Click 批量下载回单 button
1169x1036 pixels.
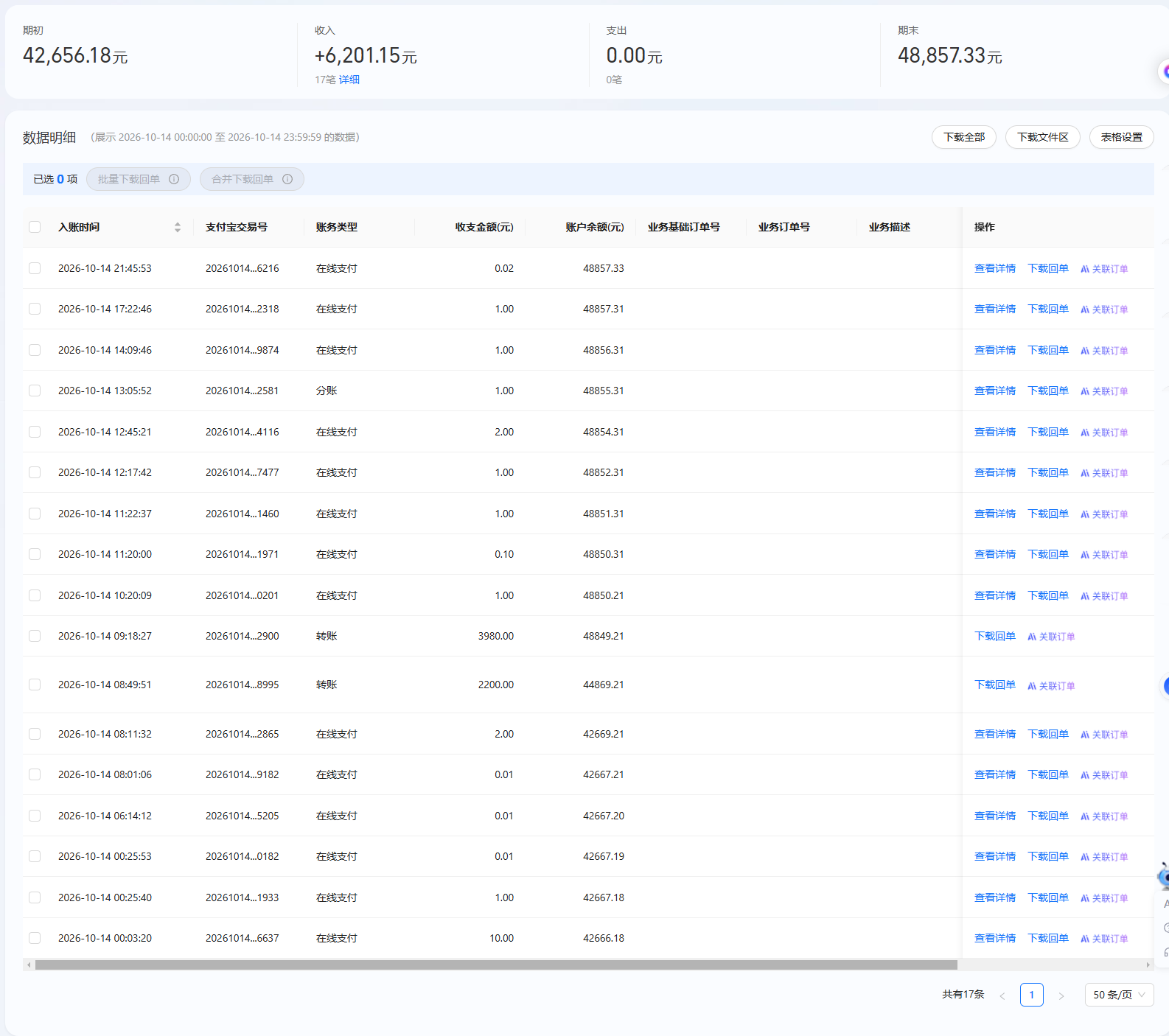click(139, 179)
